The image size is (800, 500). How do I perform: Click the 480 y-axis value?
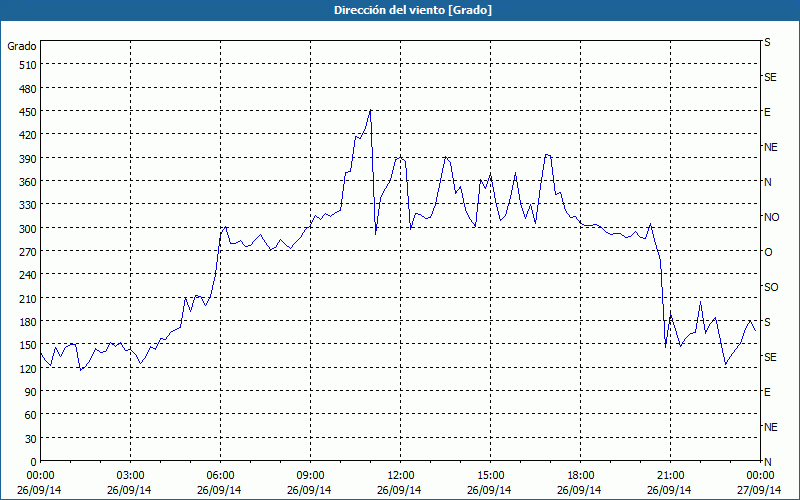click(x=28, y=89)
